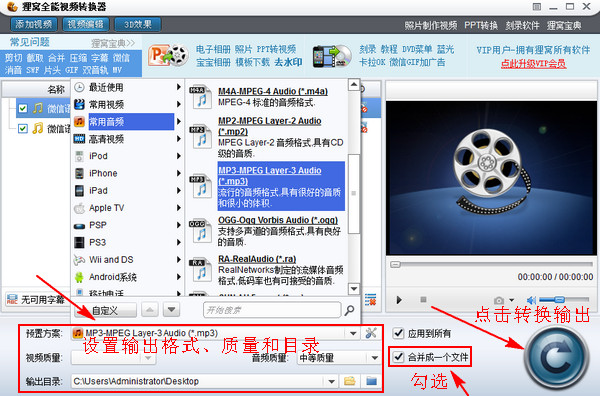The height and width of the screenshot is (396, 600).
Task: Browse output folder with yellow folder icon
Action: tap(349, 381)
